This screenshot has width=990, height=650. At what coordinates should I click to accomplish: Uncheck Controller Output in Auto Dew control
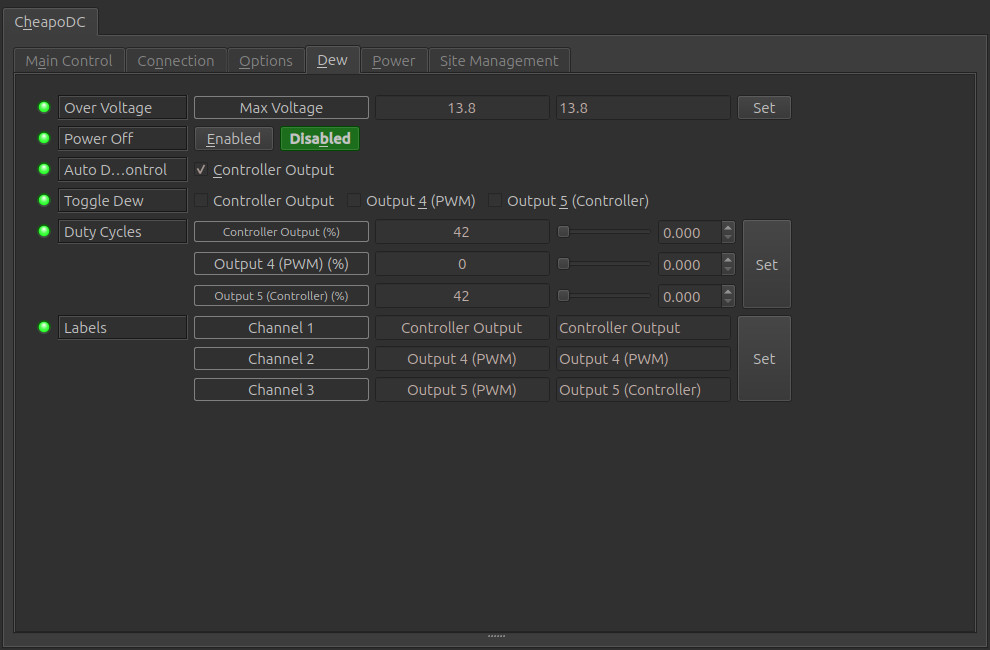202,170
